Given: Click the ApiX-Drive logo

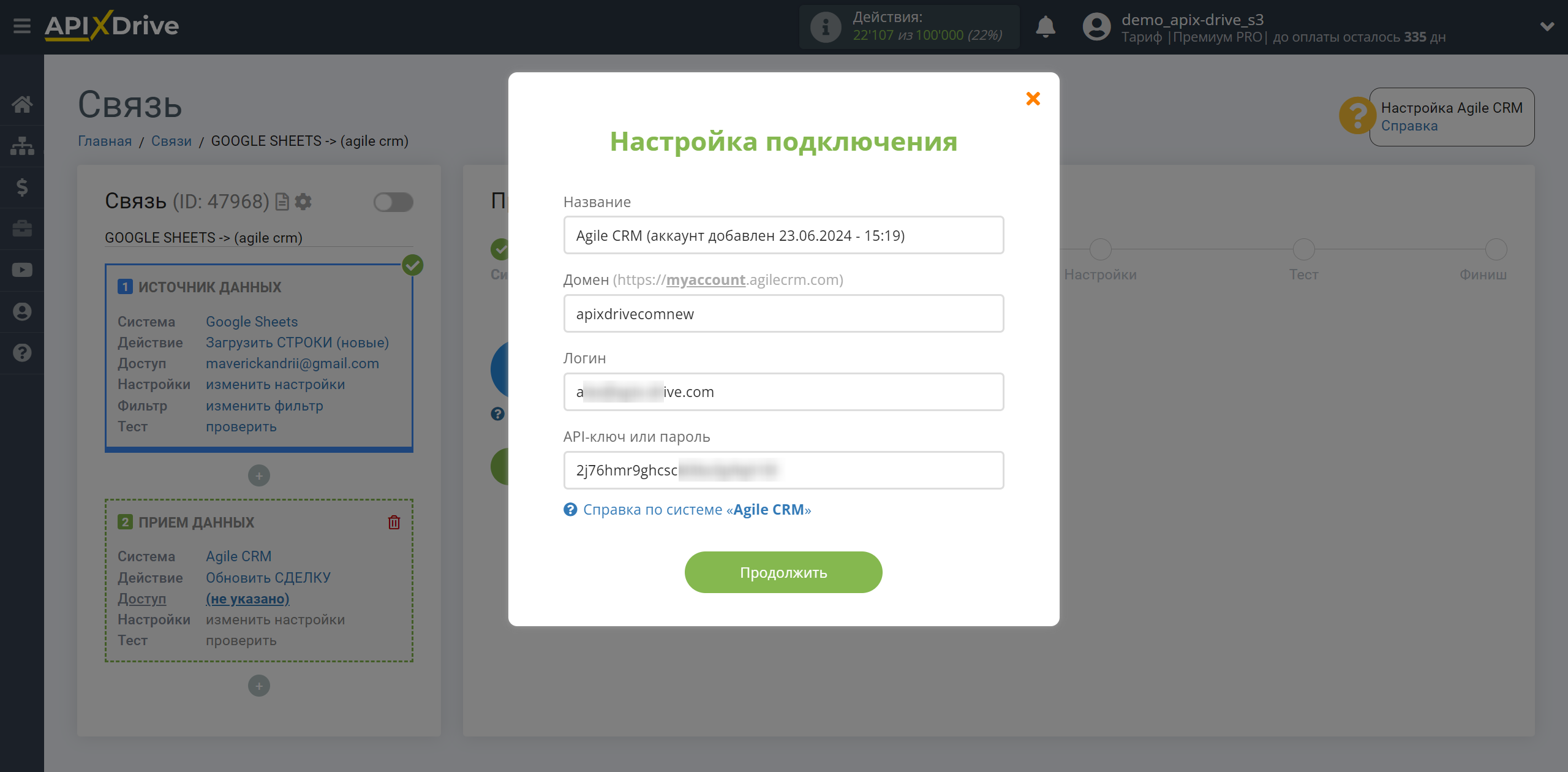Looking at the screenshot, I should (111, 26).
